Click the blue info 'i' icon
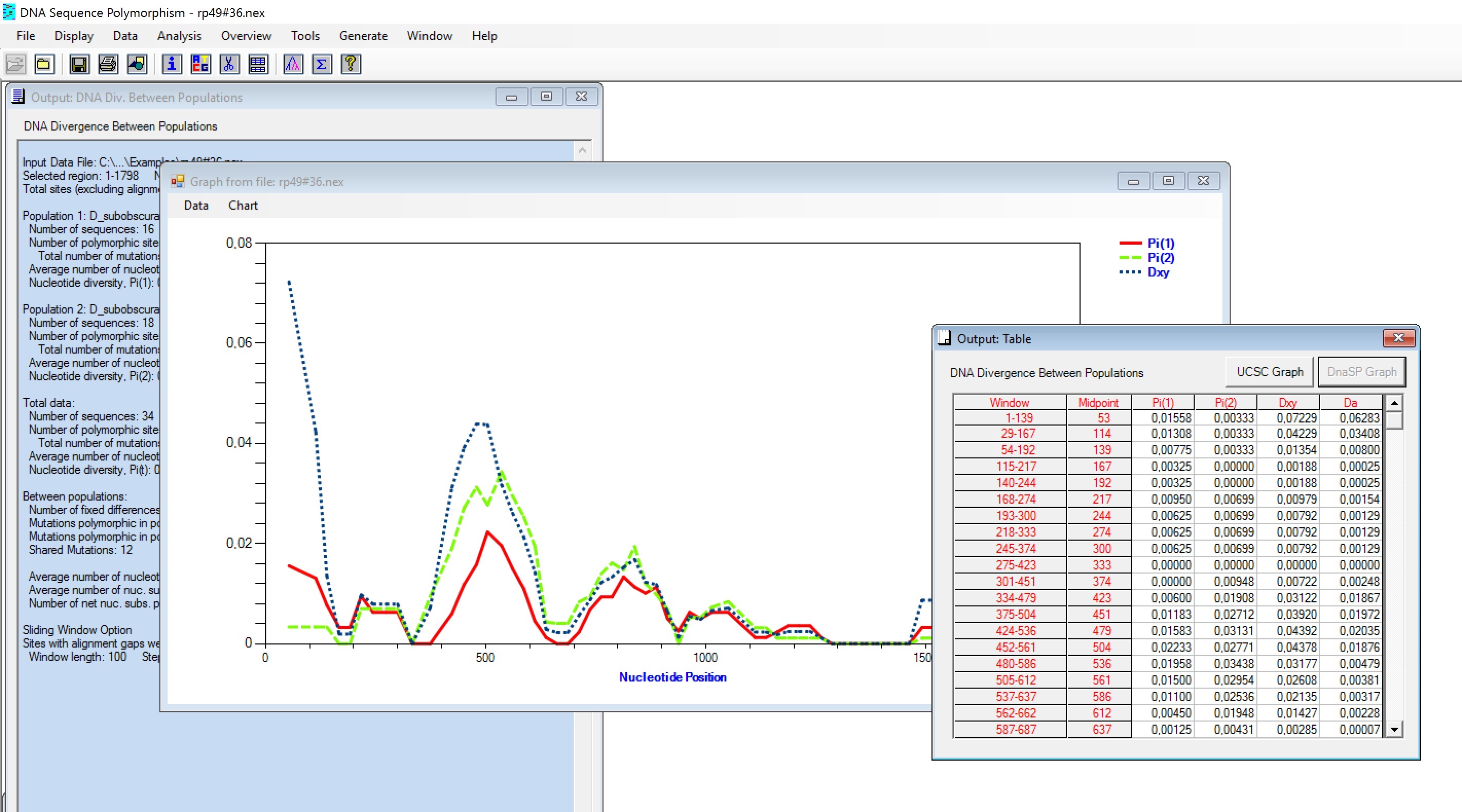 point(171,64)
